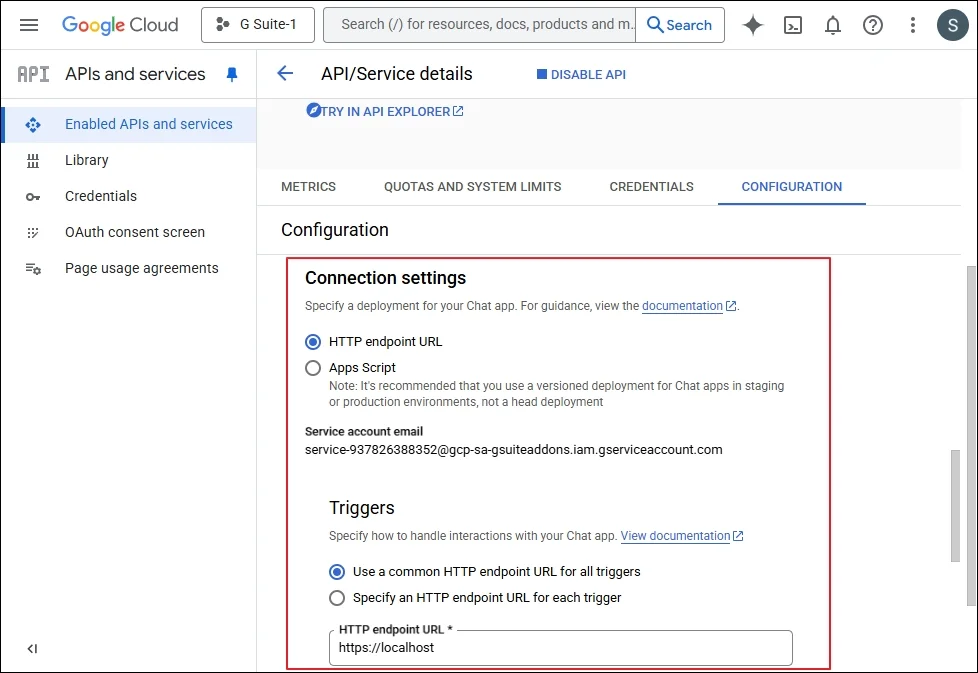The image size is (978, 673).
Task: Open the three-dot settings menu
Action: click(913, 25)
